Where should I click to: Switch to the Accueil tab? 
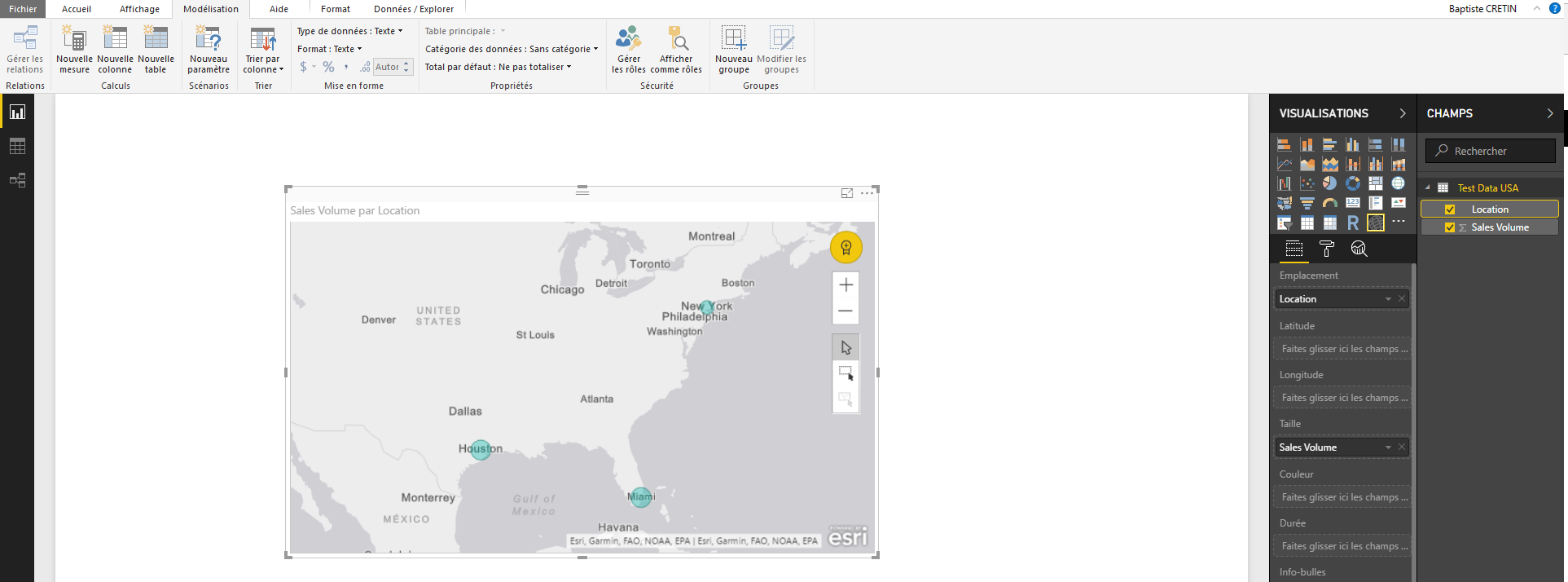[x=77, y=9]
